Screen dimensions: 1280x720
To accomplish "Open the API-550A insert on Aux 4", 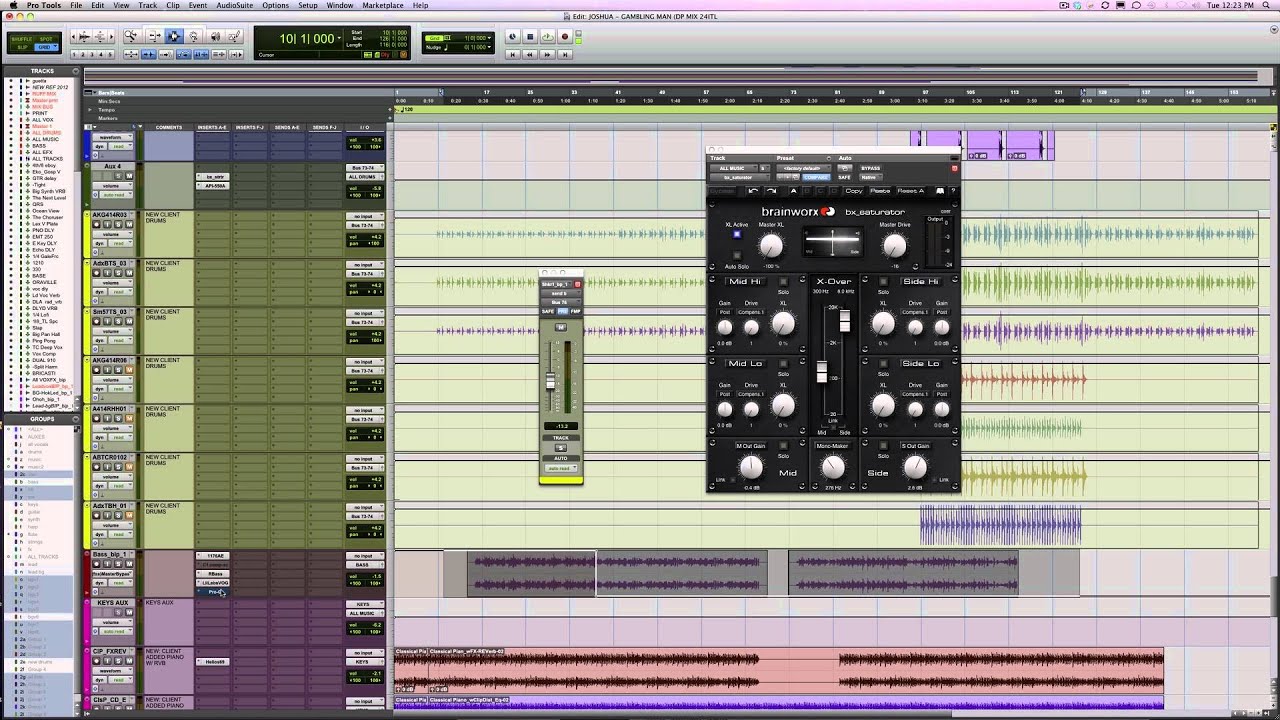I will [x=214, y=186].
